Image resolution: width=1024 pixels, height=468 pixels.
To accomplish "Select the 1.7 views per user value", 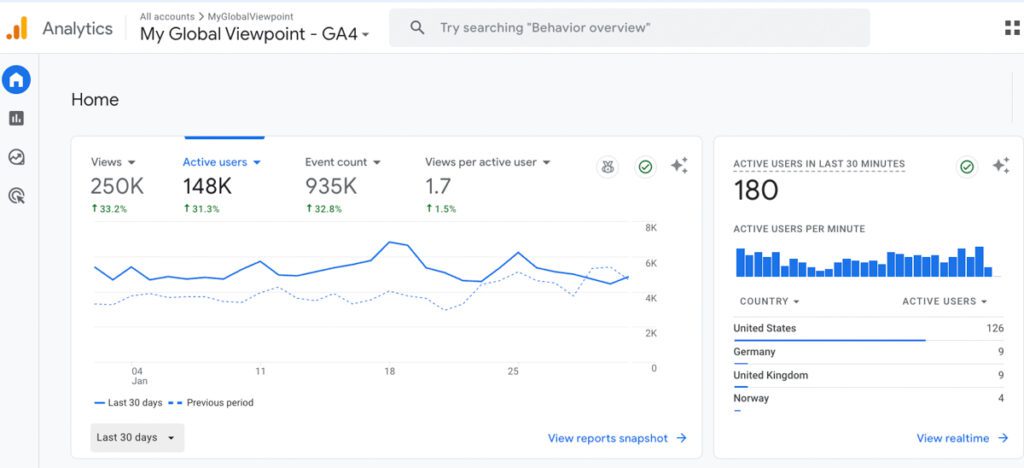I will 438,187.
